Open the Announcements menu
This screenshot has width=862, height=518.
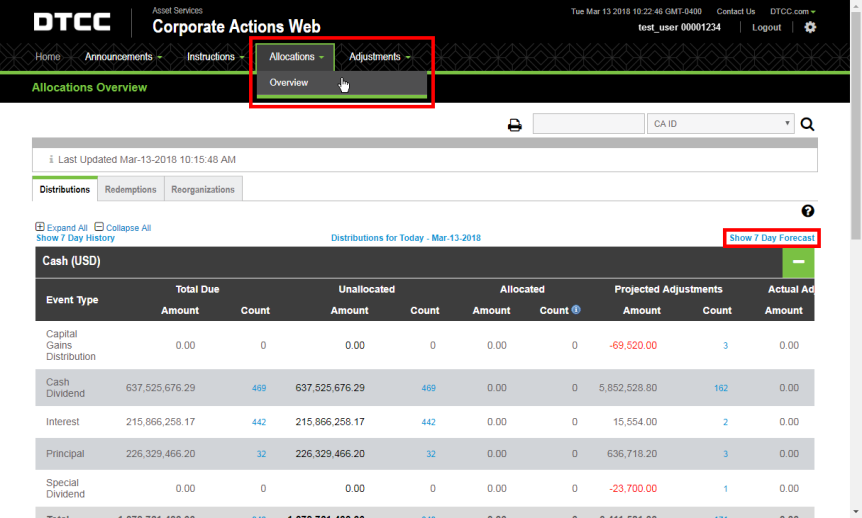[x=123, y=57]
